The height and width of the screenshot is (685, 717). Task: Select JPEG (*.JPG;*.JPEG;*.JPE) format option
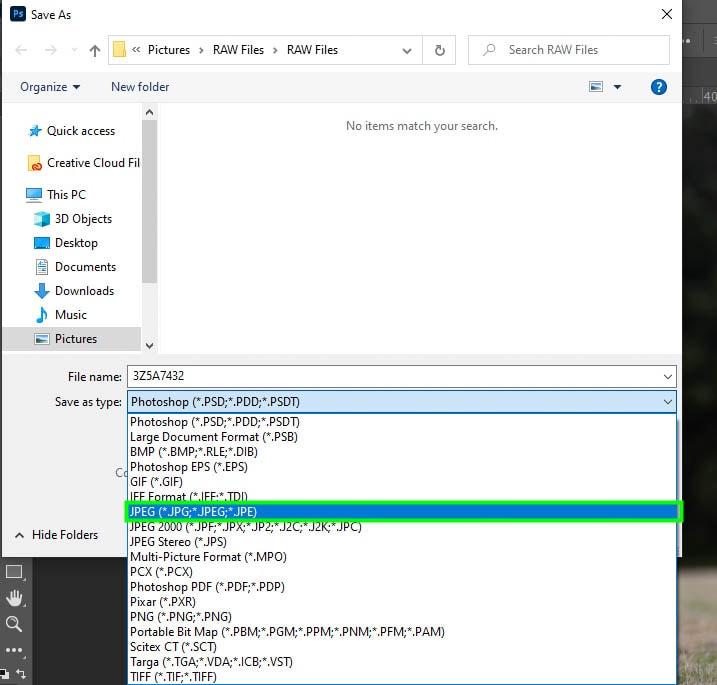pos(402,511)
